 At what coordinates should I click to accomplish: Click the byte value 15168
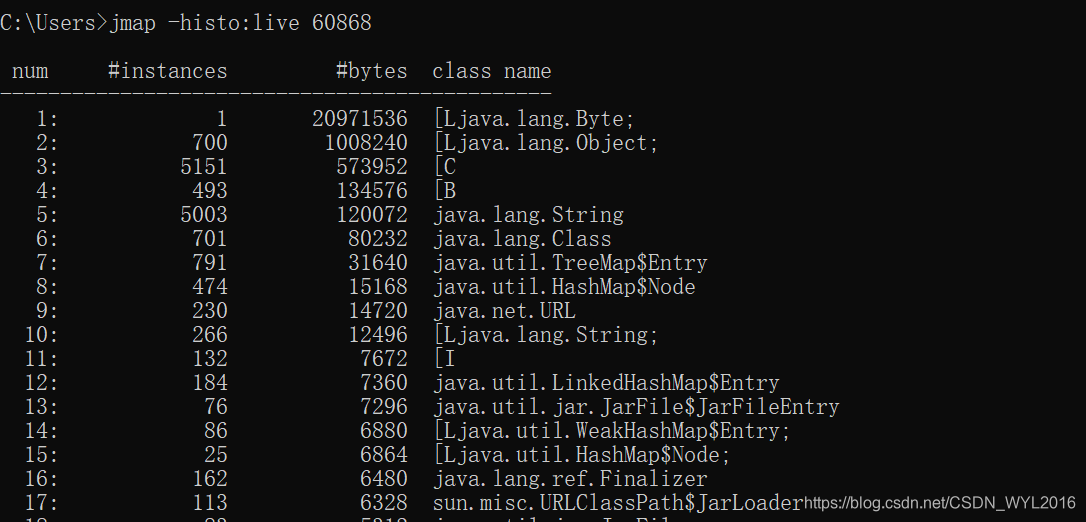[377, 287]
